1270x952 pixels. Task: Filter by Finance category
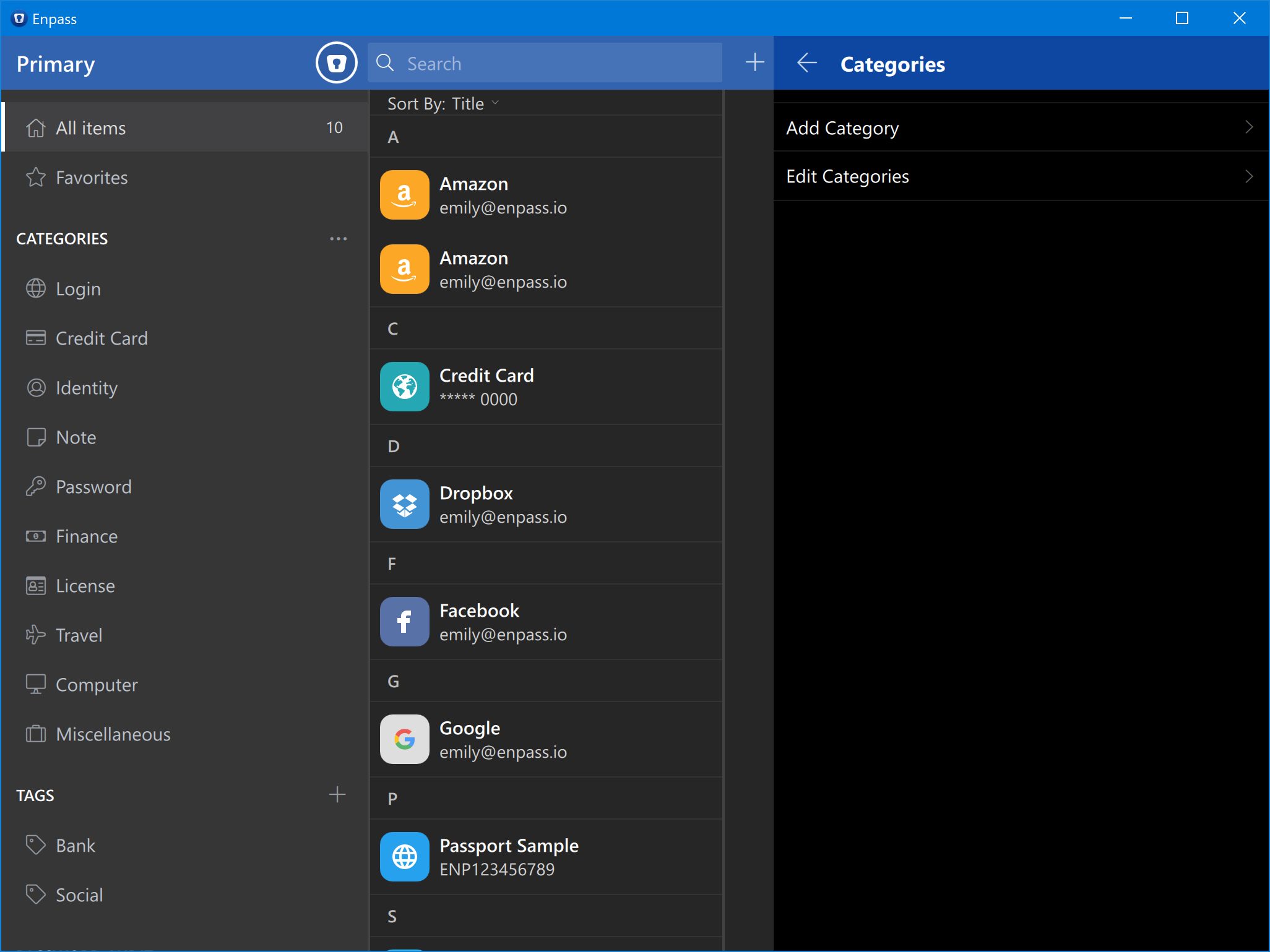185,536
